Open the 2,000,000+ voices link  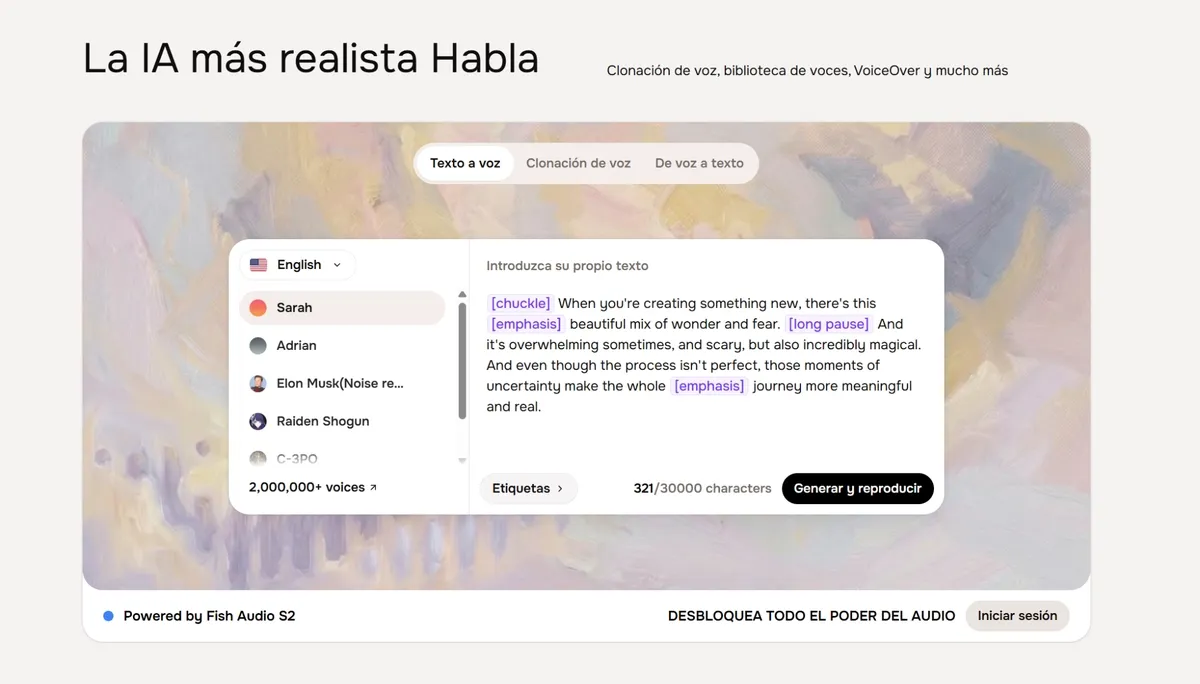[313, 487]
